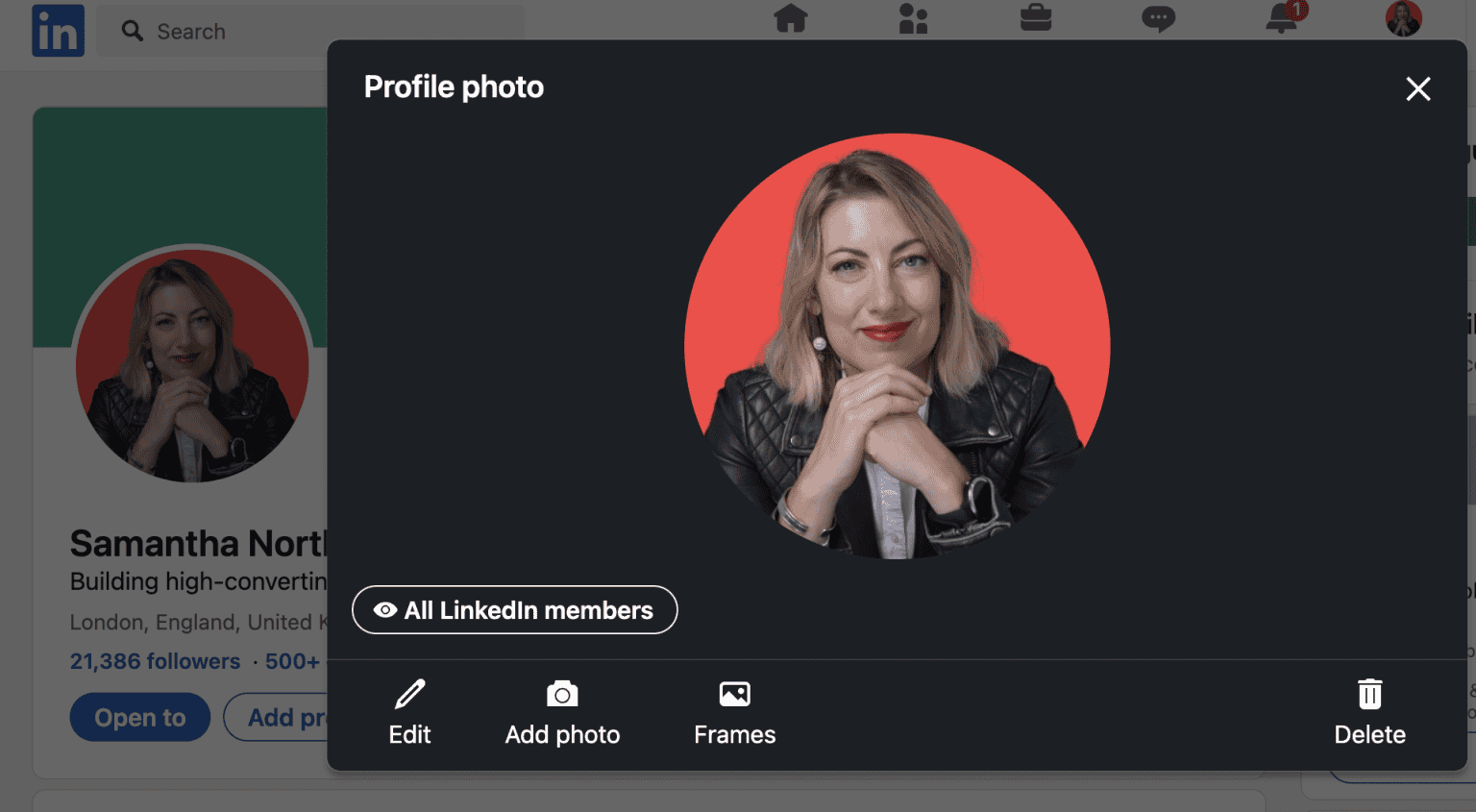Open your account avatar menu
Image resolution: width=1476 pixels, height=812 pixels.
1403,16
